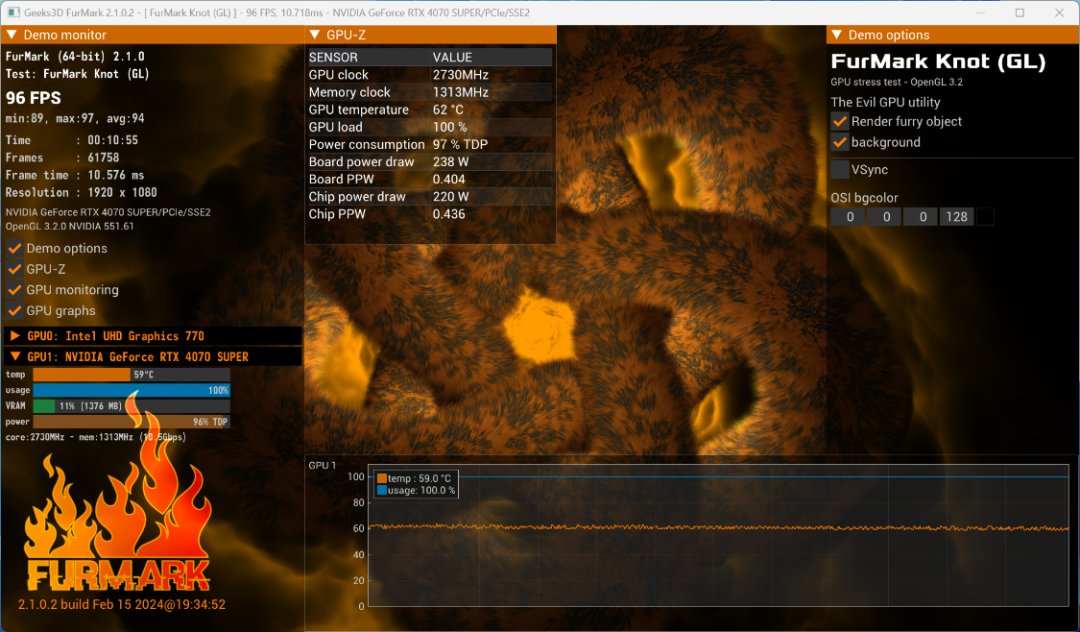The height and width of the screenshot is (632, 1080).
Task: Maximize the FurMark window
Action: [x=1019, y=12]
